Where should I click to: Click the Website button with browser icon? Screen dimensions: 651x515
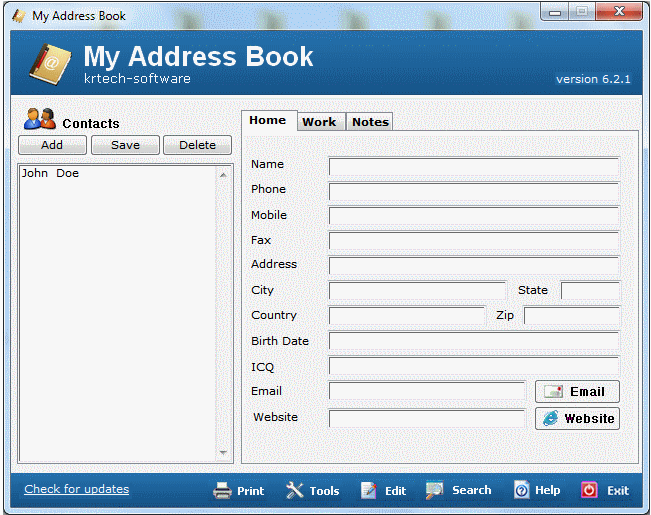pyautogui.click(x=577, y=418)
